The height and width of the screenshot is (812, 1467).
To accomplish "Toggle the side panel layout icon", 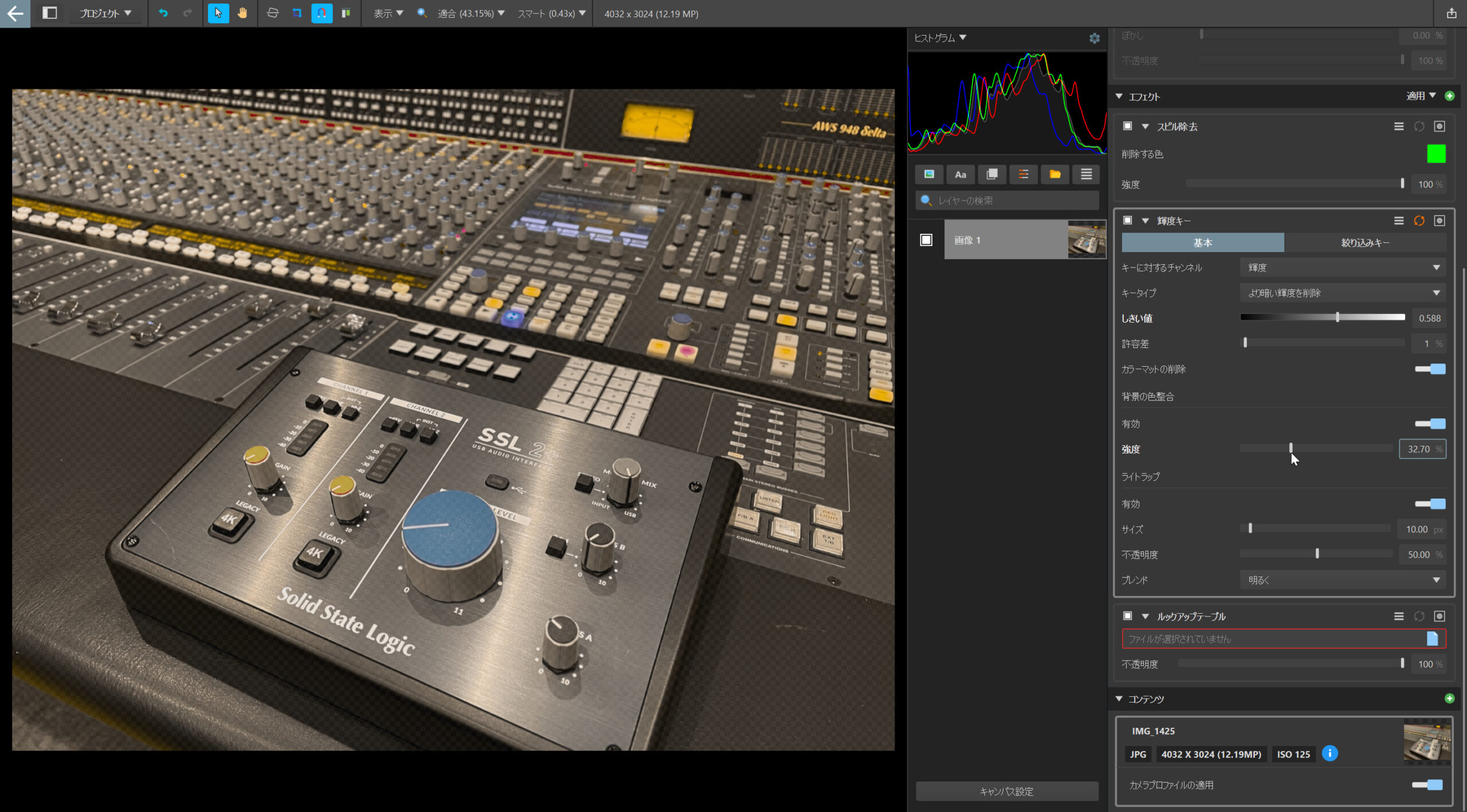I will (50, 13).
